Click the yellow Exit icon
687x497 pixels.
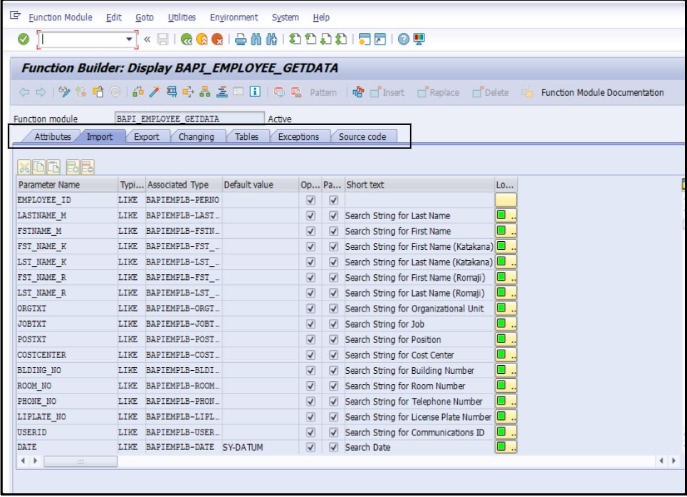202,39
